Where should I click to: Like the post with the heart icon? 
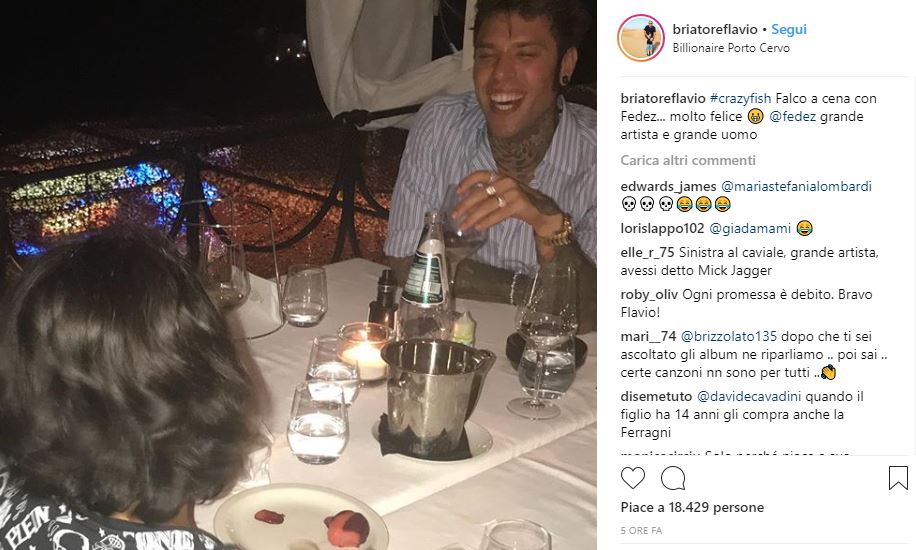[633, 478]
